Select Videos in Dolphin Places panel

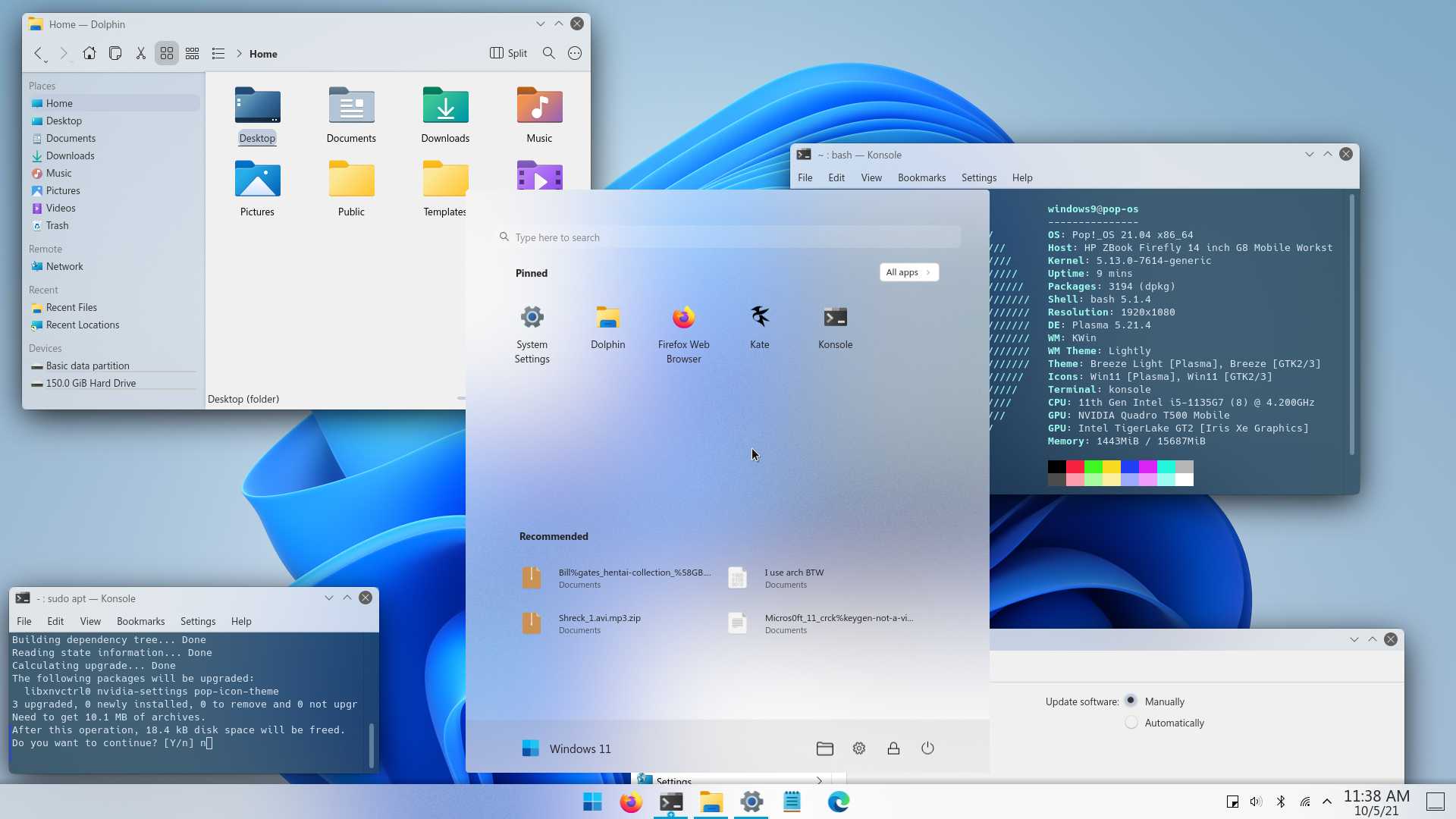click(x=114, y=208)
